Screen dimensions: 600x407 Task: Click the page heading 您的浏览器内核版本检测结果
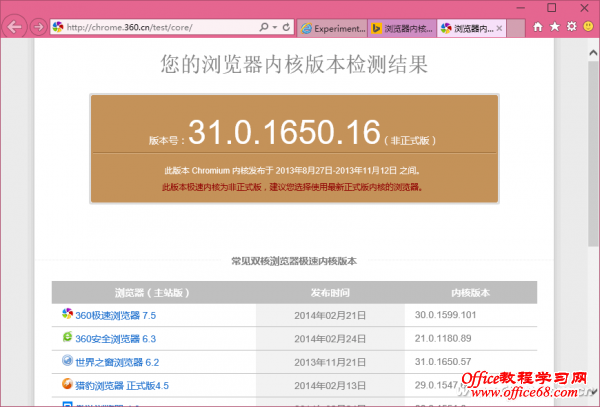coord(294,64)
